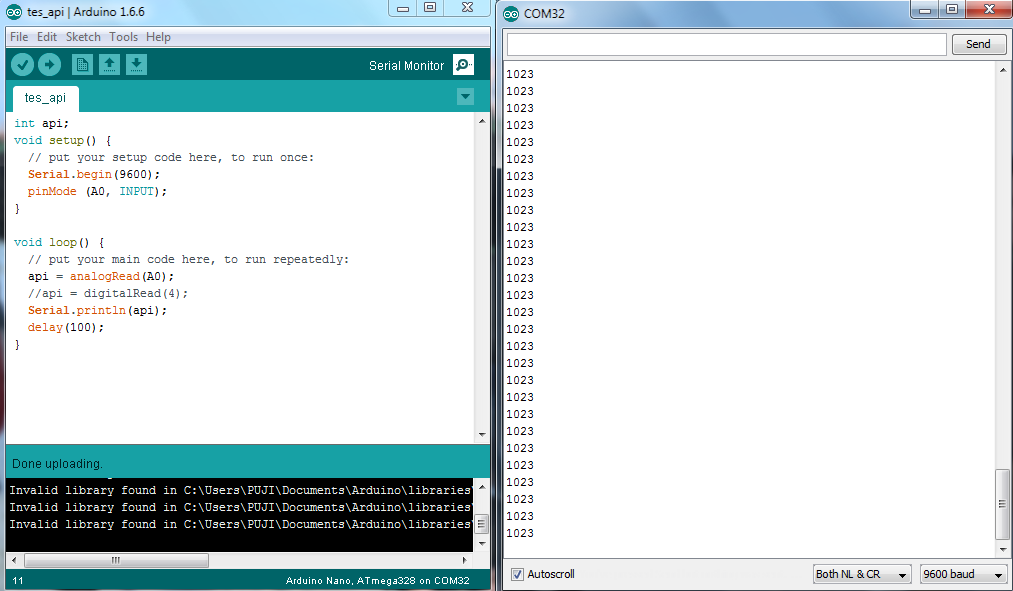Screen dimensions: 1013x591
Task: Click the COM32 vertical scrollbar thumb
Action: point(1003,503)
